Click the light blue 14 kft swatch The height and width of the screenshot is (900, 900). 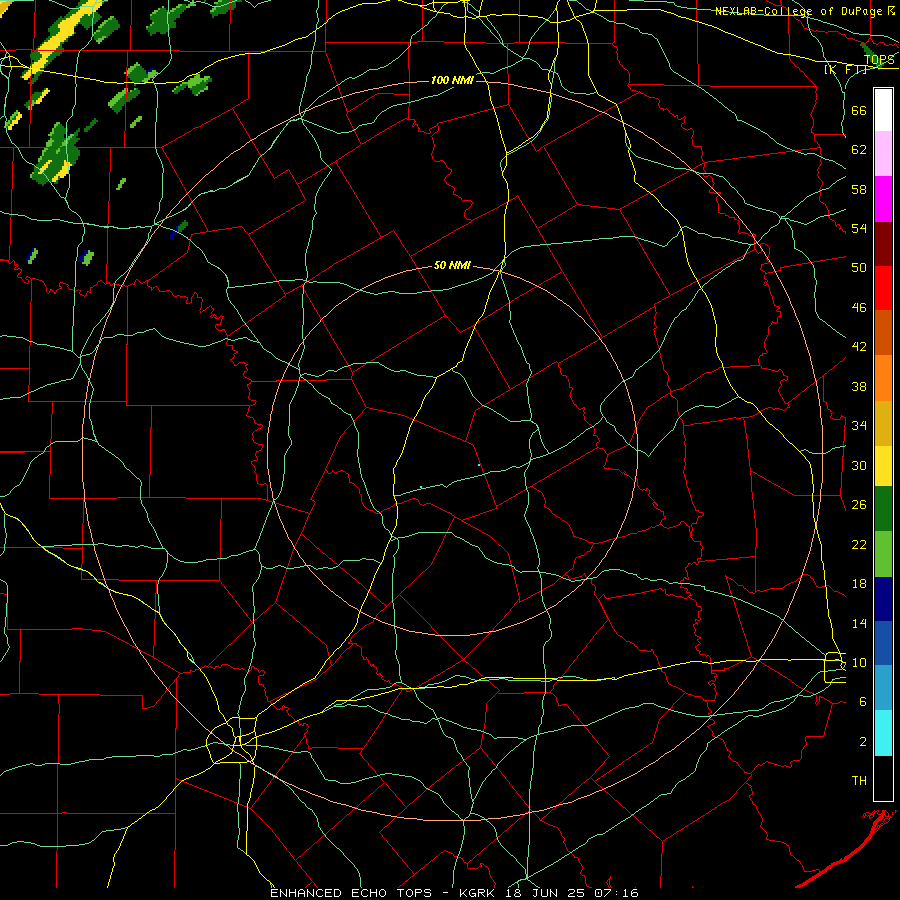[x=883, y=688]
